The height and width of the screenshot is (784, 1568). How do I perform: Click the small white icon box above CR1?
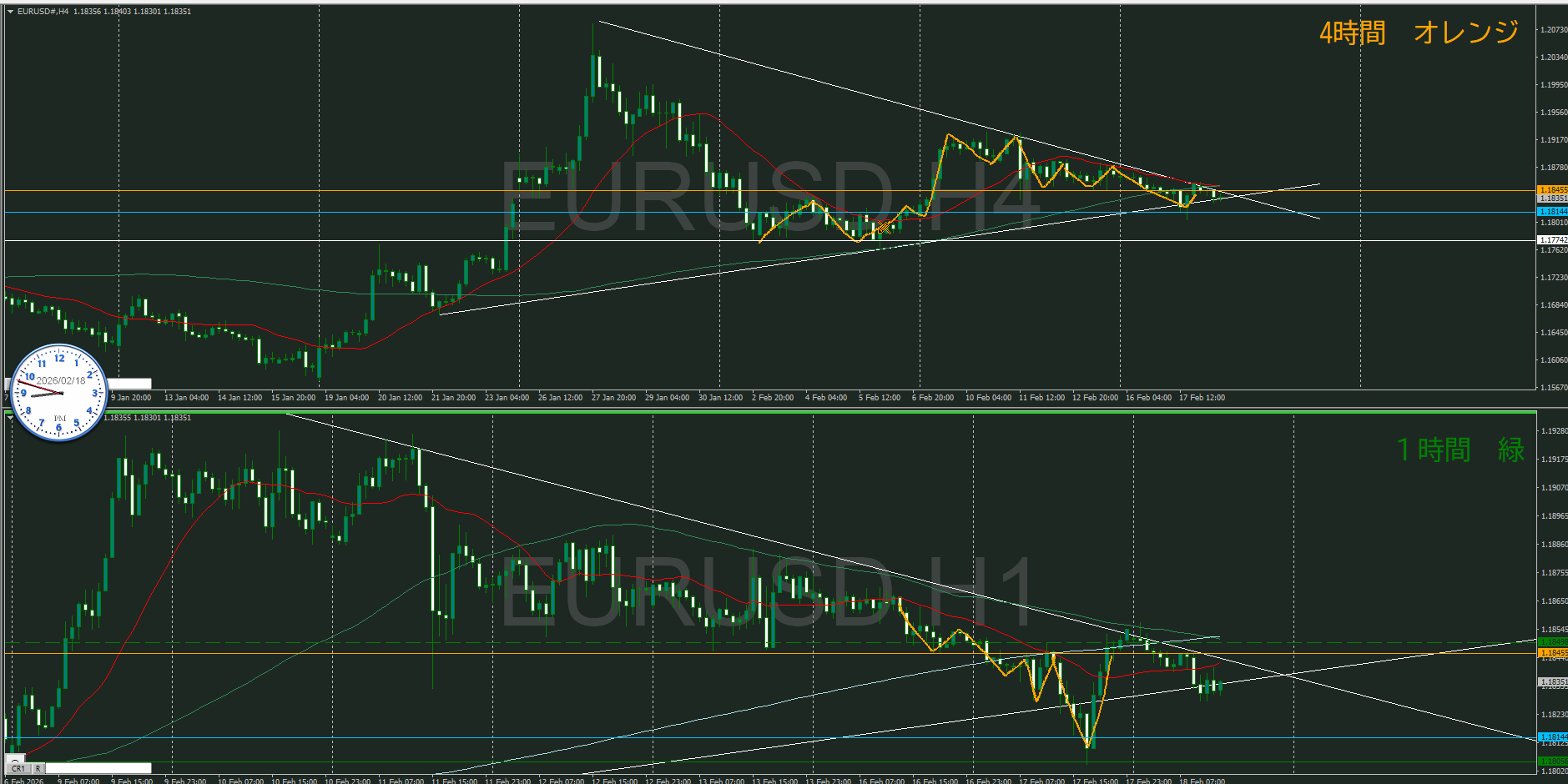click(x=17, y=759)
